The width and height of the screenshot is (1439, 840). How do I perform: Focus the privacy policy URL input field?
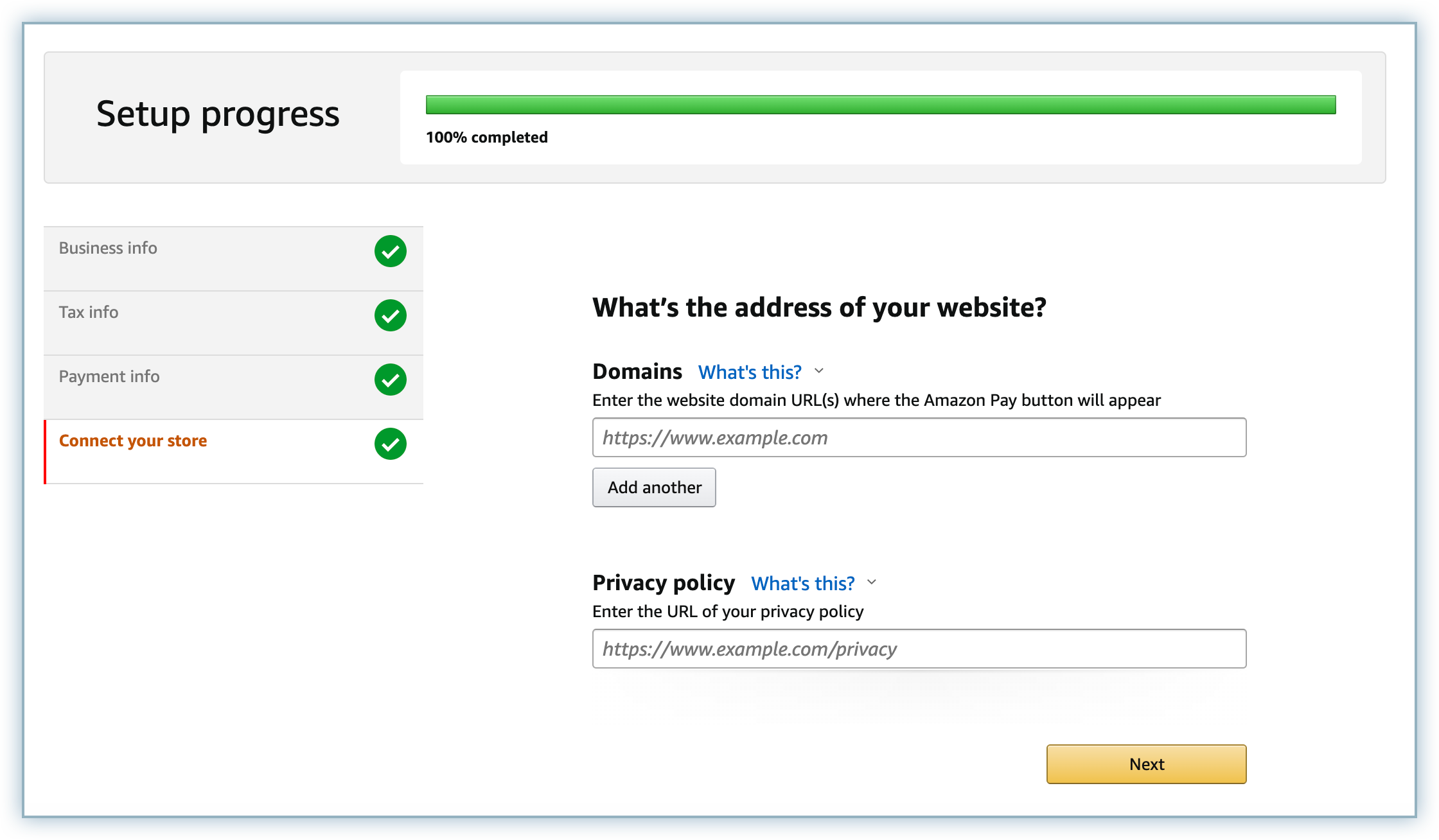click(x=919, y=649)
